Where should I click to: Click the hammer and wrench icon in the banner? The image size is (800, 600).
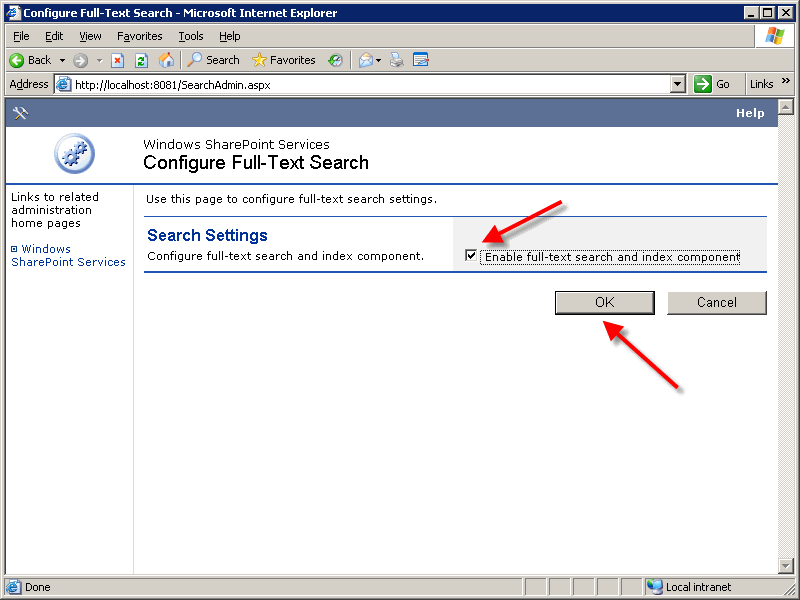pyautogui.click(x=20, y=113)
